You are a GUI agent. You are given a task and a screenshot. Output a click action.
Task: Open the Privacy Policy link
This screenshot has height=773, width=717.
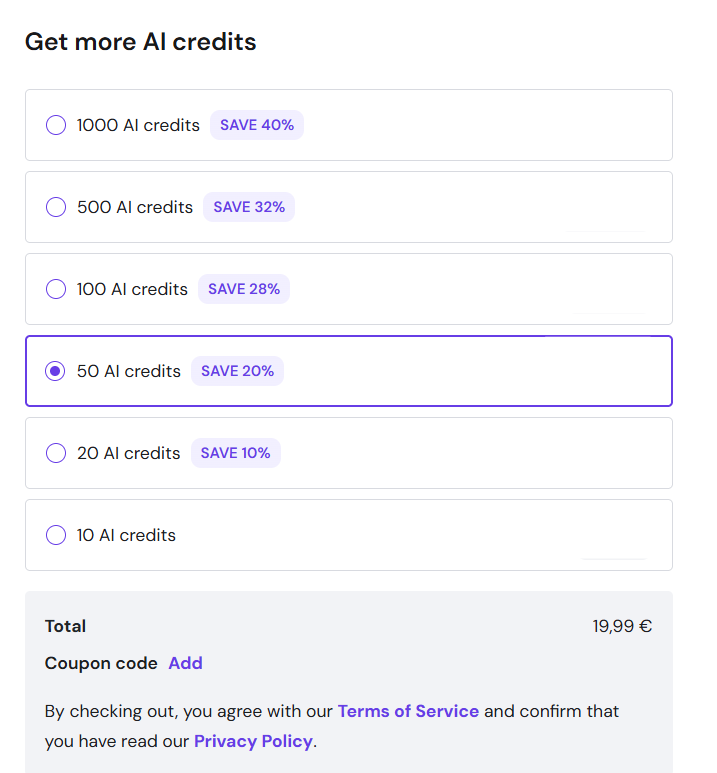pos(253,741)
